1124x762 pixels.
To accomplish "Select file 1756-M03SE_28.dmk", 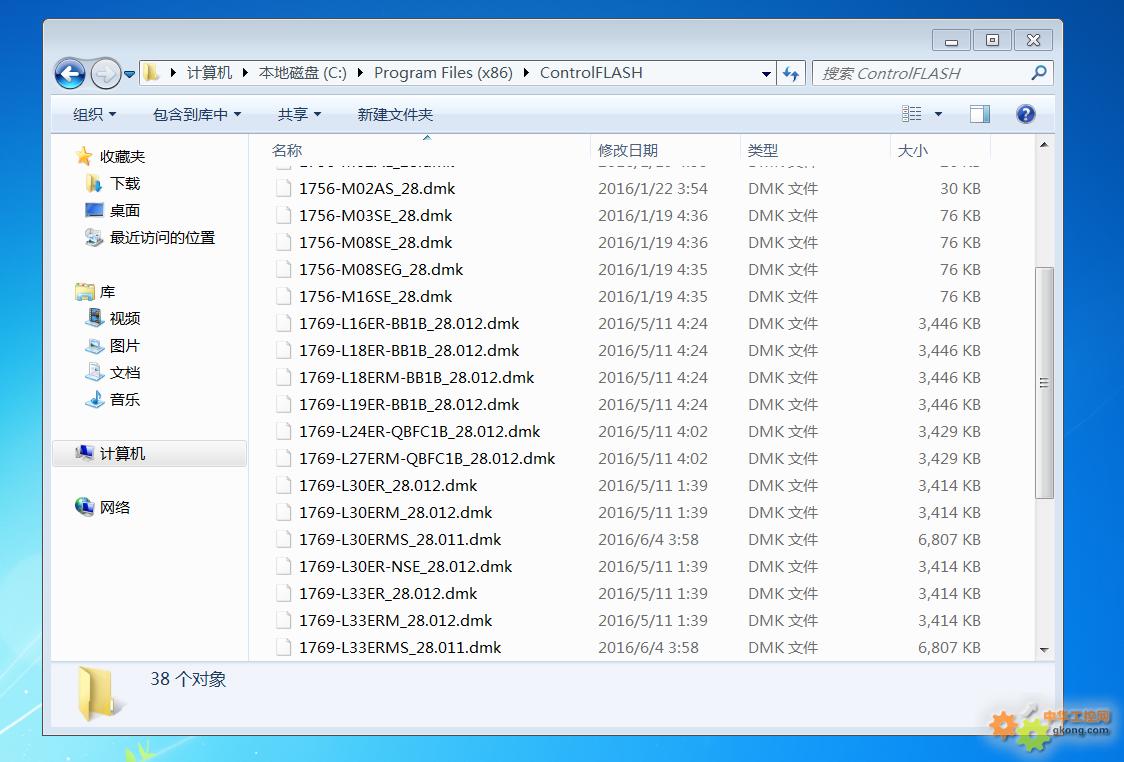I will (376, 216).
